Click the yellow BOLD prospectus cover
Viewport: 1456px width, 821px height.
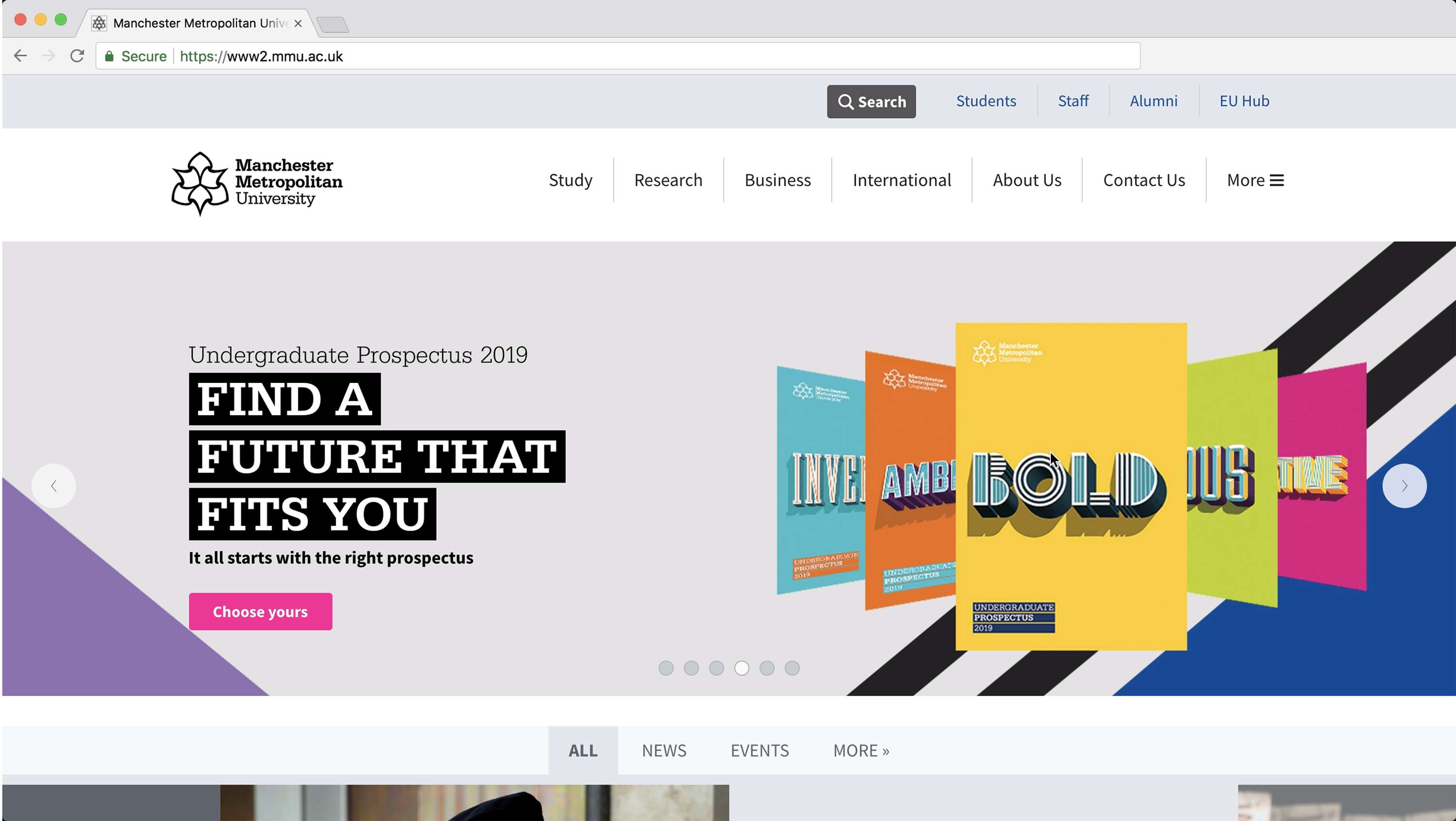[x=1071, y=487]
